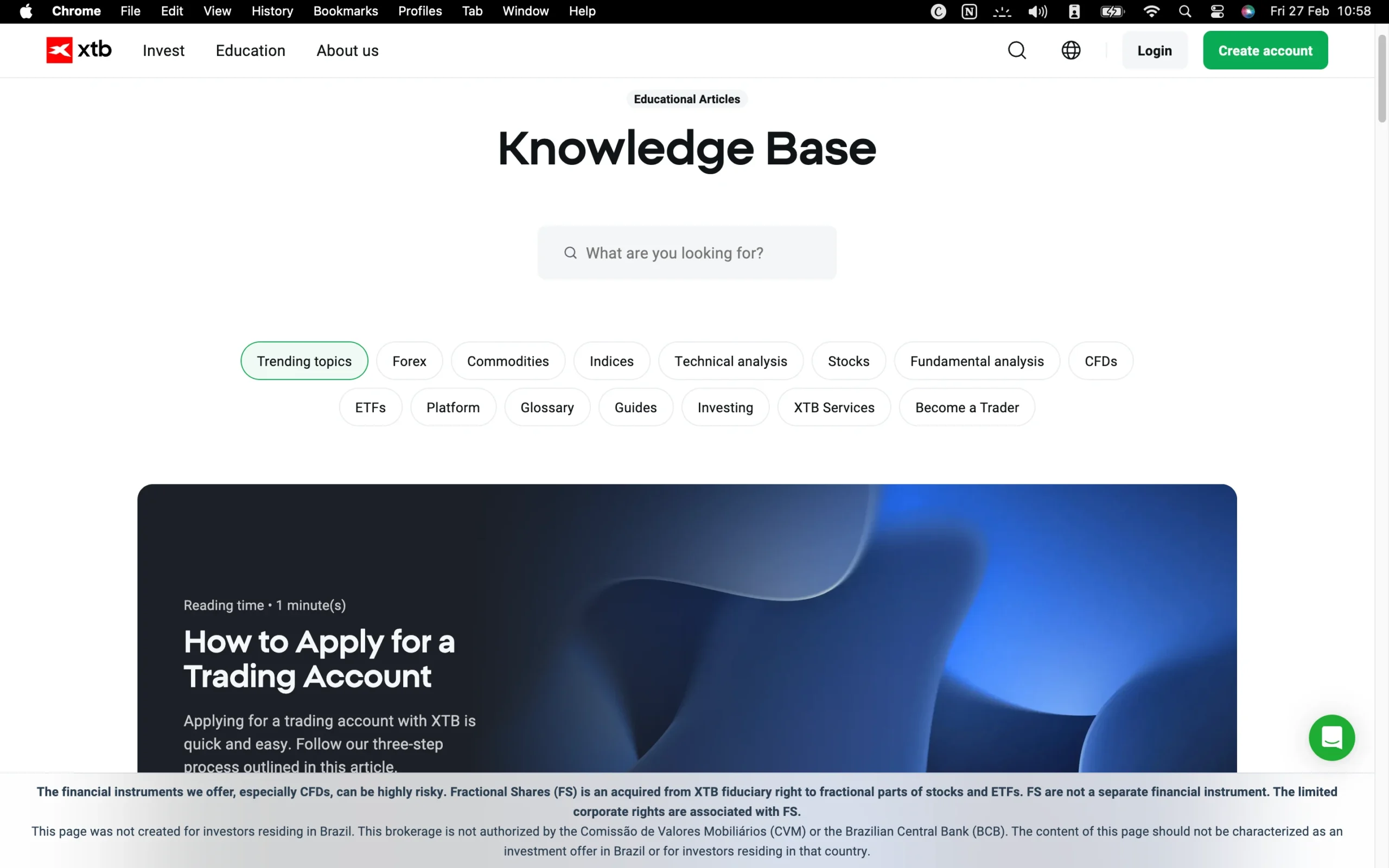The height and width of the screenshot is (868, 1389).
Task: Open the chat widget bubble
Action: (x=1331, y=738)
